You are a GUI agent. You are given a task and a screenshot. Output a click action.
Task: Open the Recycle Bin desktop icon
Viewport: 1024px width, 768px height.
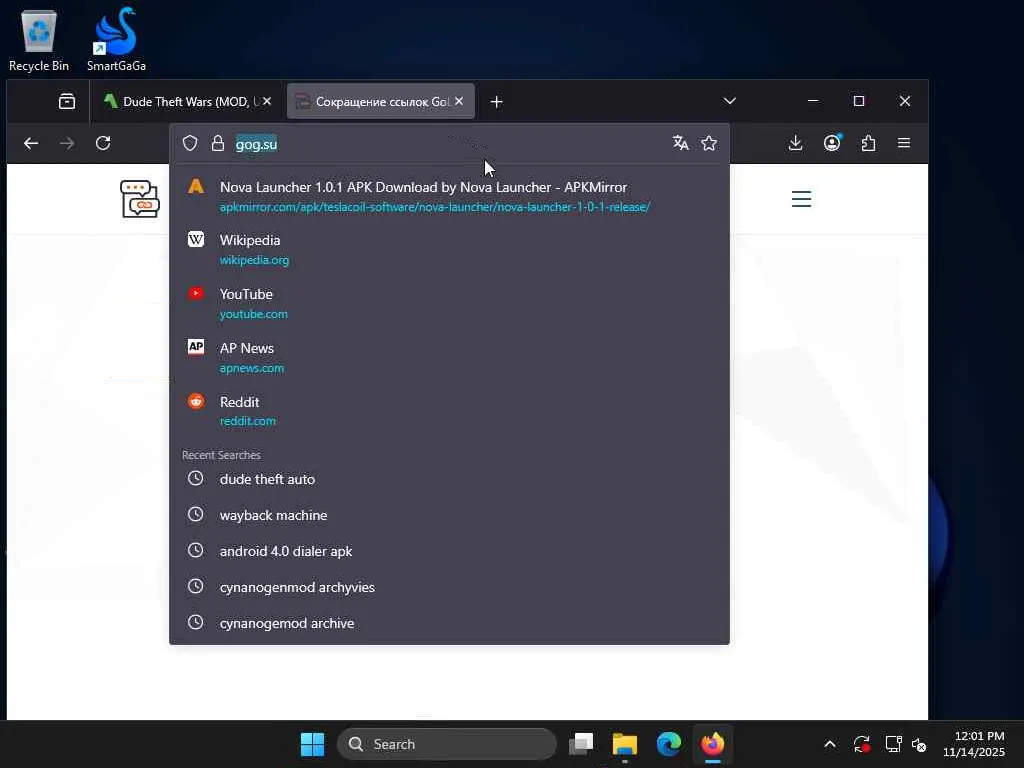click(x=39, y=40)
